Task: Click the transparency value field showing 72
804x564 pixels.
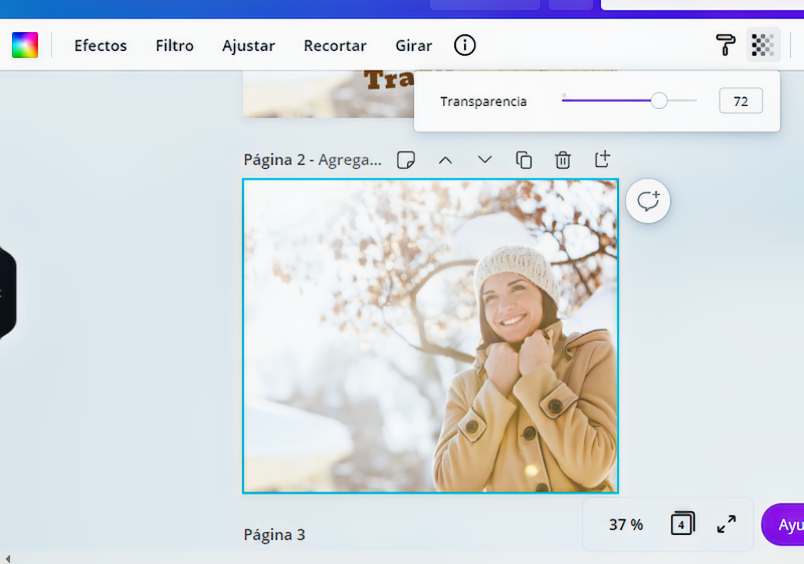Action: (740, 101)
